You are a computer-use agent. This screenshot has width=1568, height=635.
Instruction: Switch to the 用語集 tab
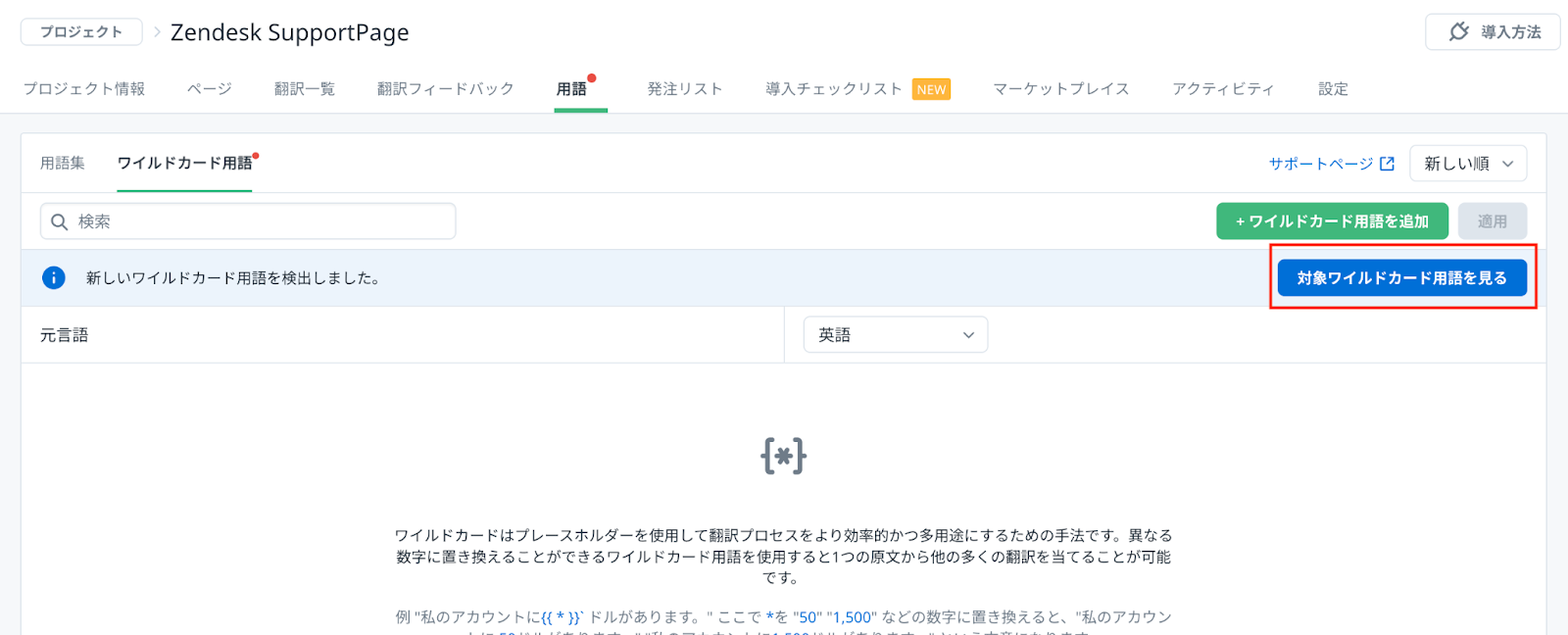(x=63, y=164)
